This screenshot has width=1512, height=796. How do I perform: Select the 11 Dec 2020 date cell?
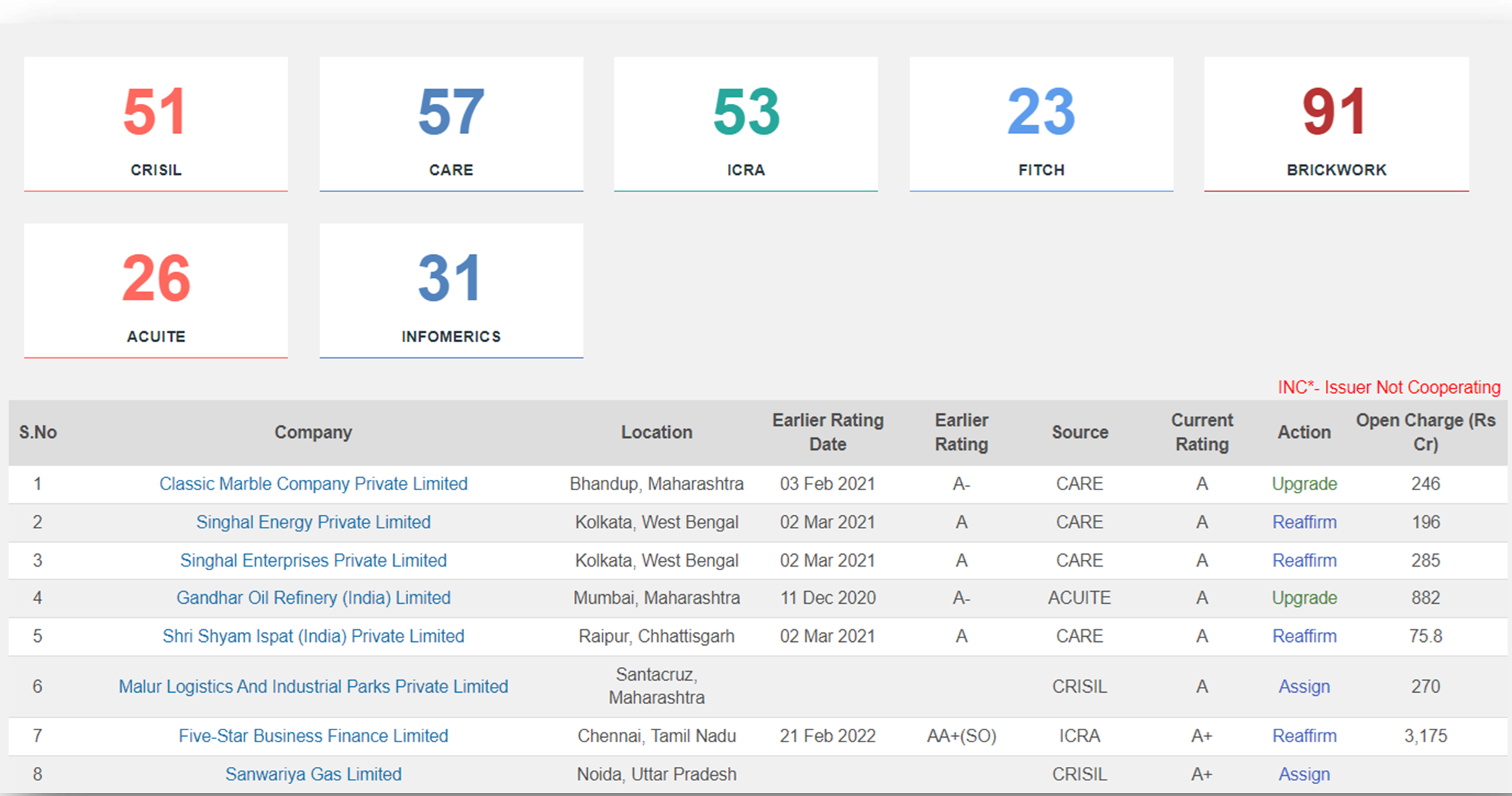tap(828, 598)
